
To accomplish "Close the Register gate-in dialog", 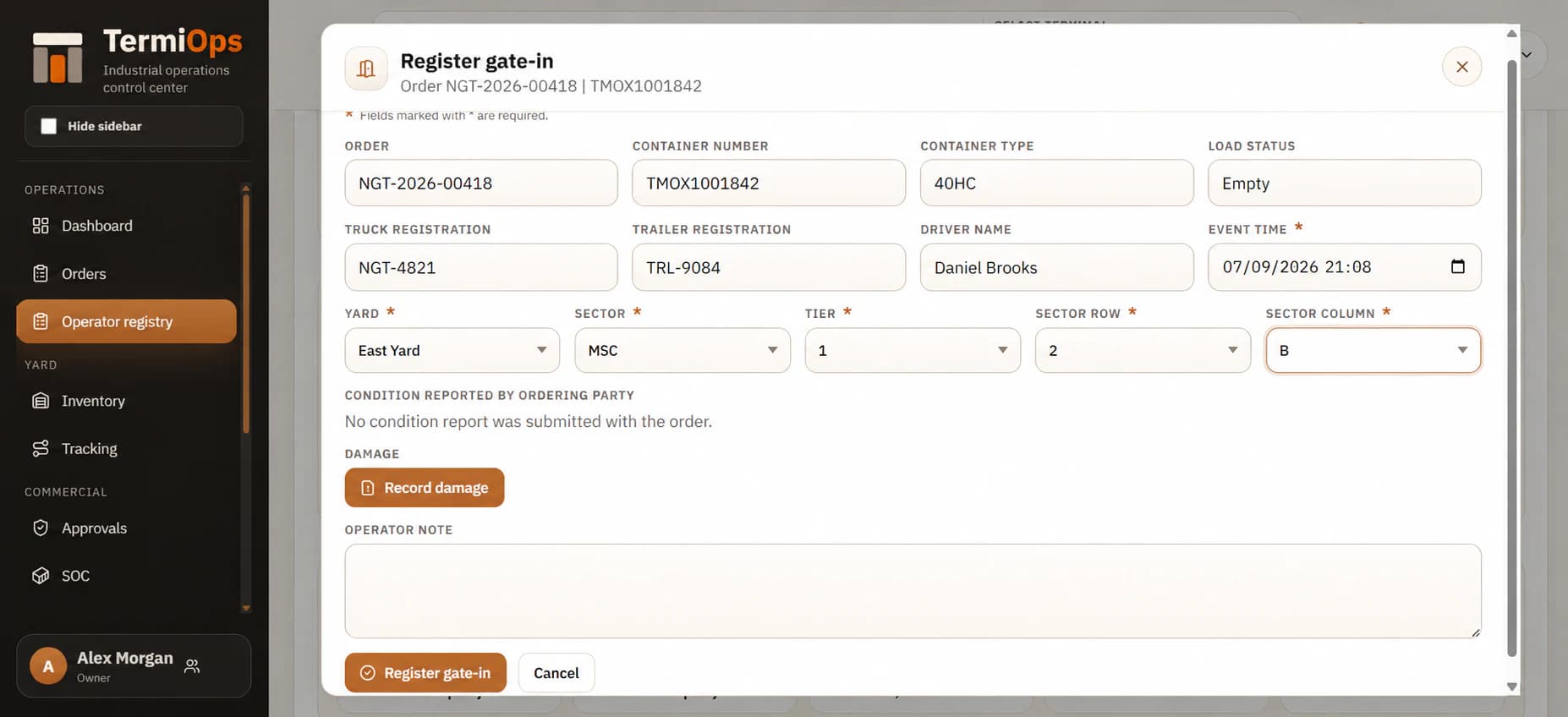I will click(1461, 67).
